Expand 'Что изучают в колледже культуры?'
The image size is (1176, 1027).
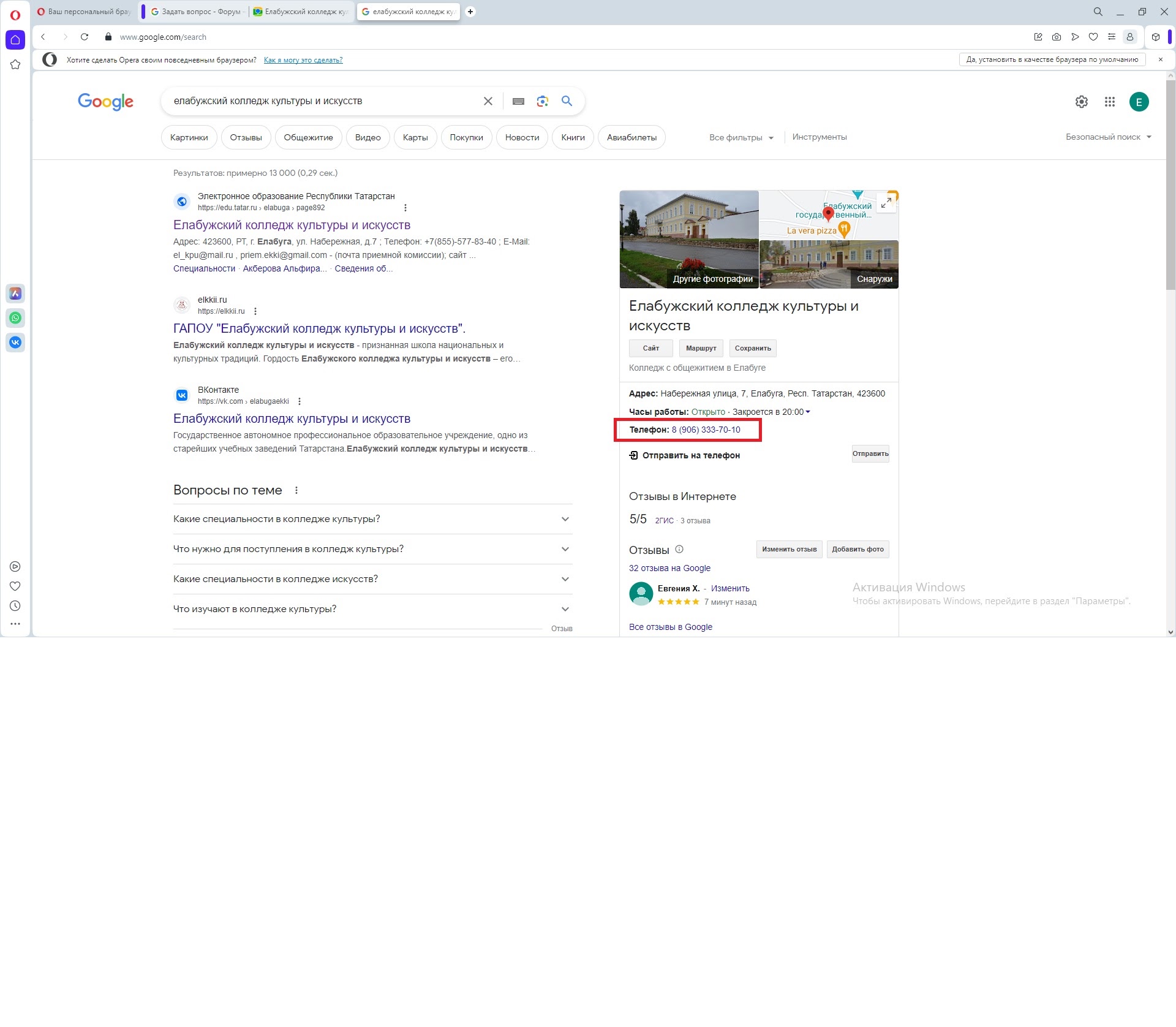tap(372, 609)
